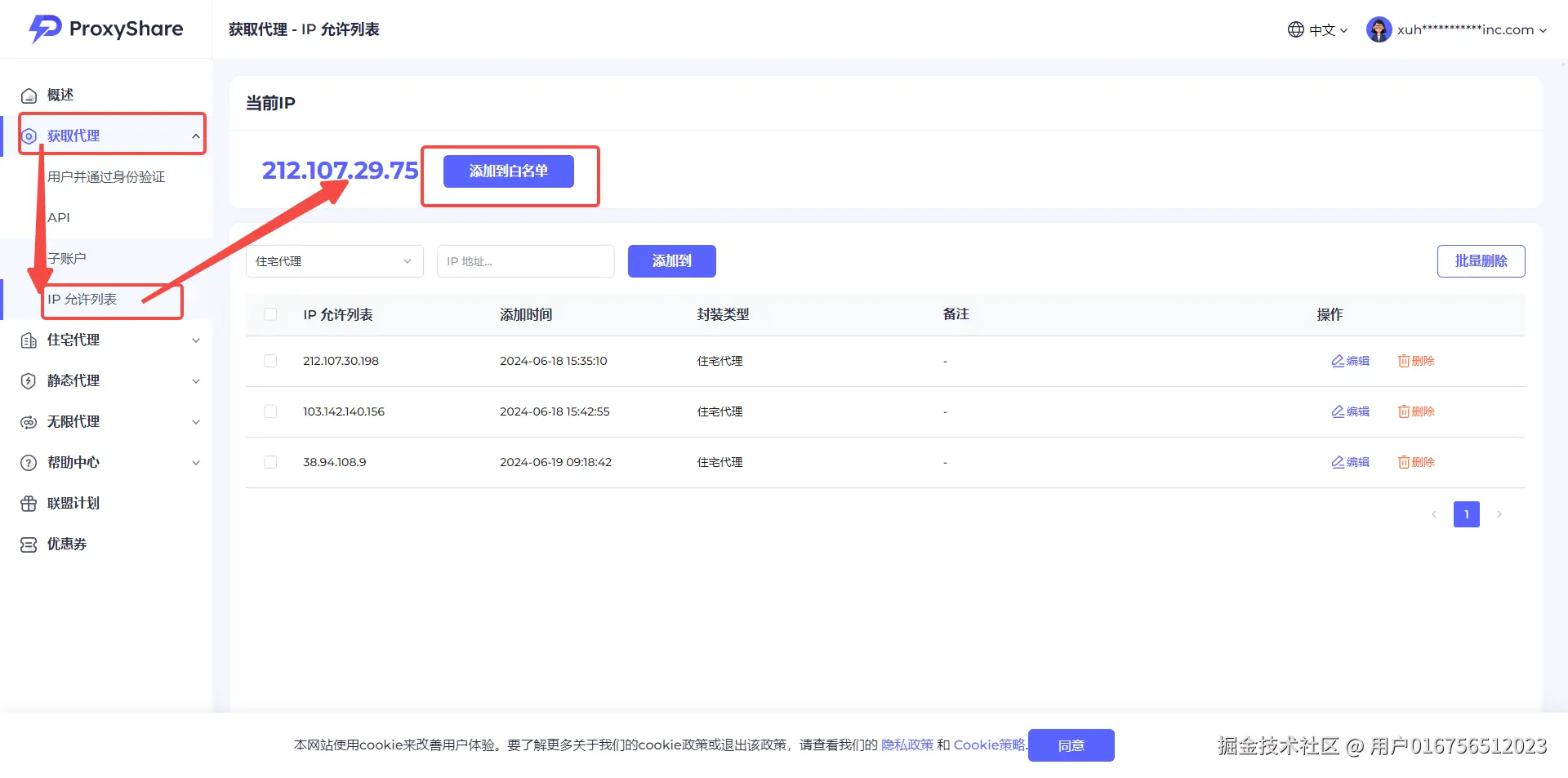This screenshot has width=1568, height=778.
Task: Open the 无限代理 section icon
Action: coord(29,422)
